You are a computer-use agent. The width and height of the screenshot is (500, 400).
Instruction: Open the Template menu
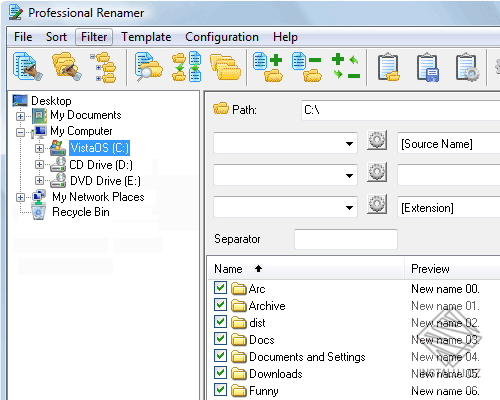point(146,37)
